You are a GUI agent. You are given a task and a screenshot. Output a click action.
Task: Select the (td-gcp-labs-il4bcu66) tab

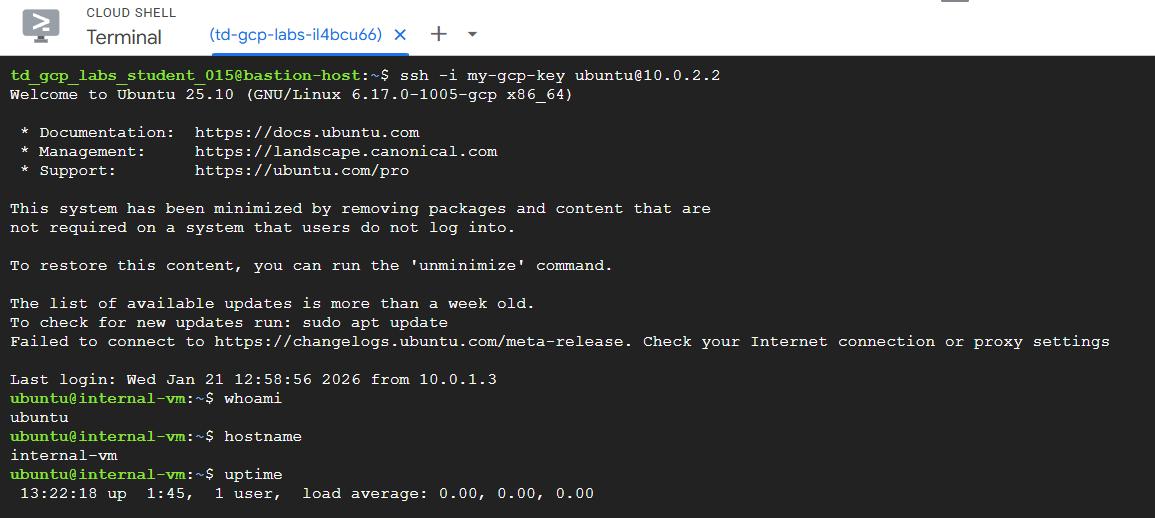[x=296, y=35]
